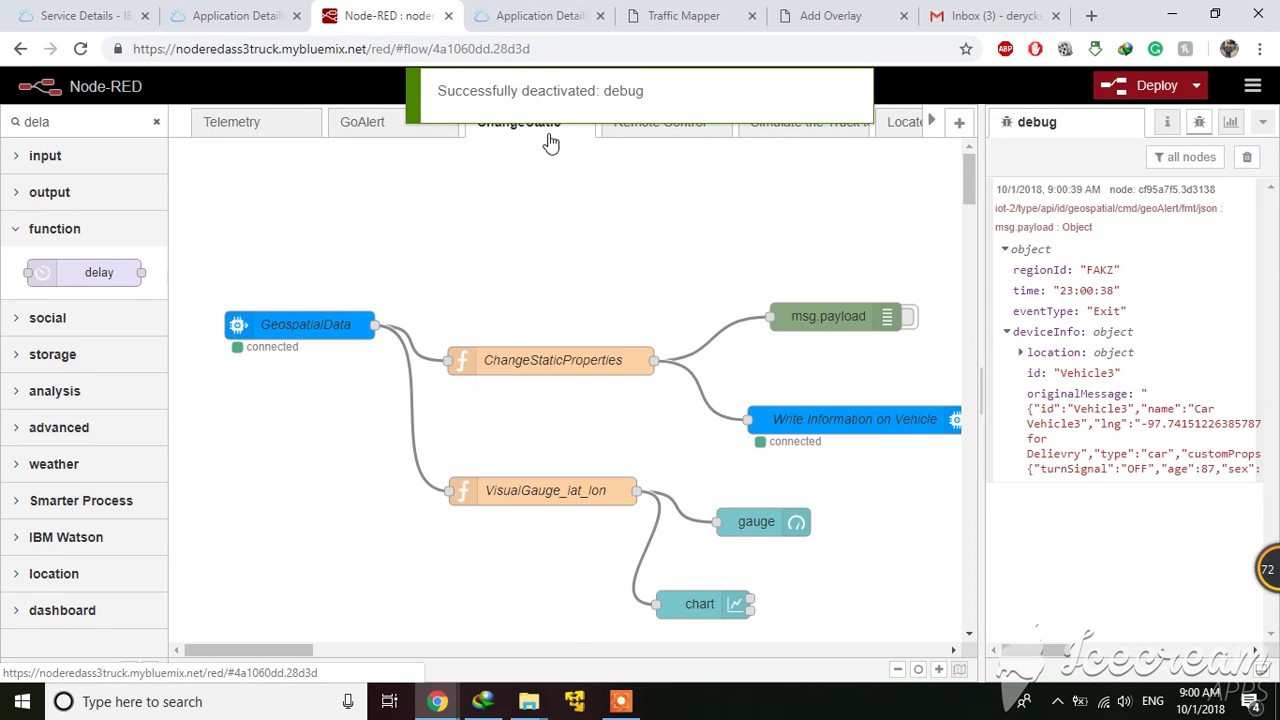This screenshot has height=720, width=1280.
Task: Open a new browser tab
Action: (1091, 16)
